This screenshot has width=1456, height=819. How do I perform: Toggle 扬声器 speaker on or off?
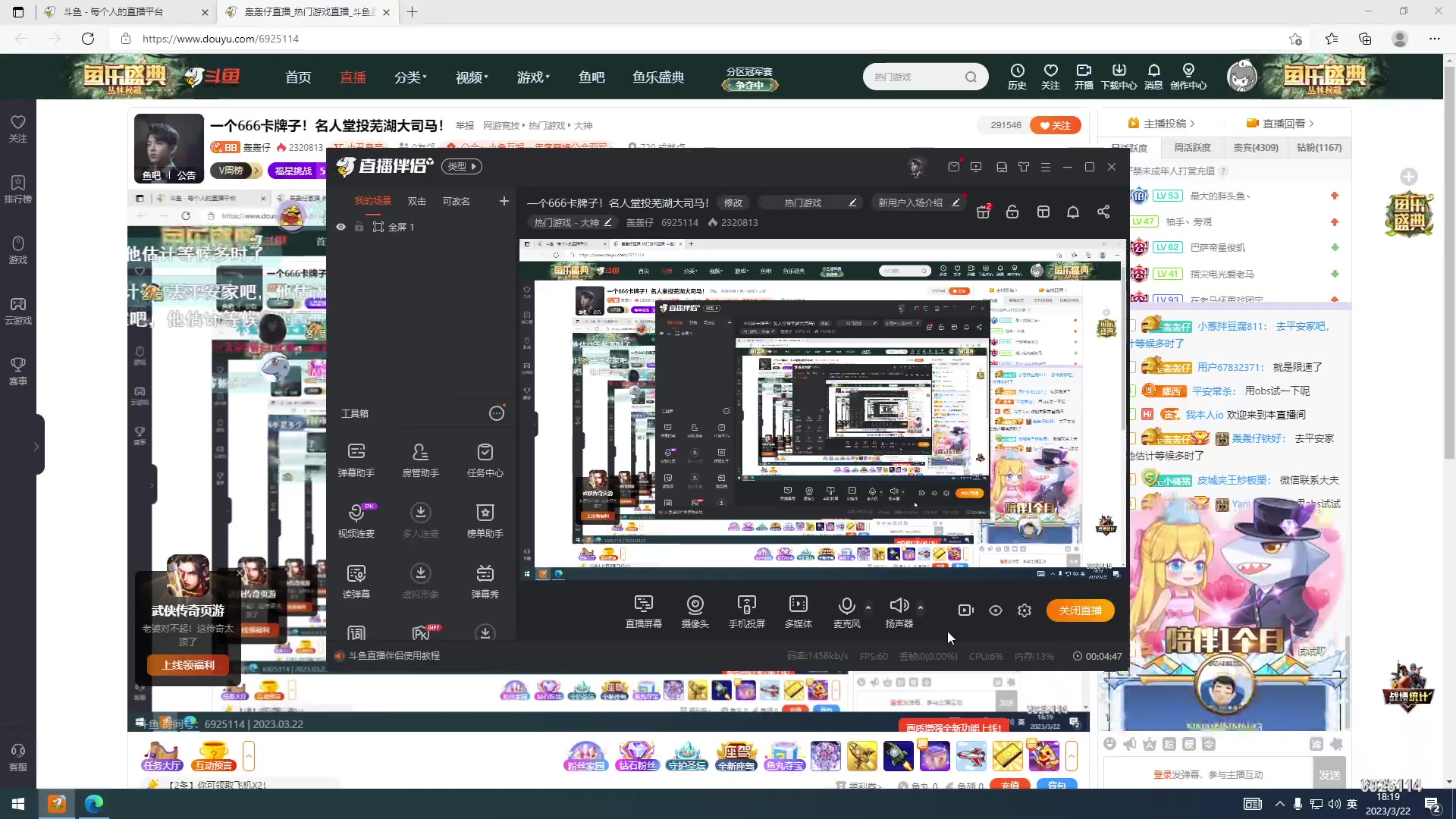tap(899, 611)
